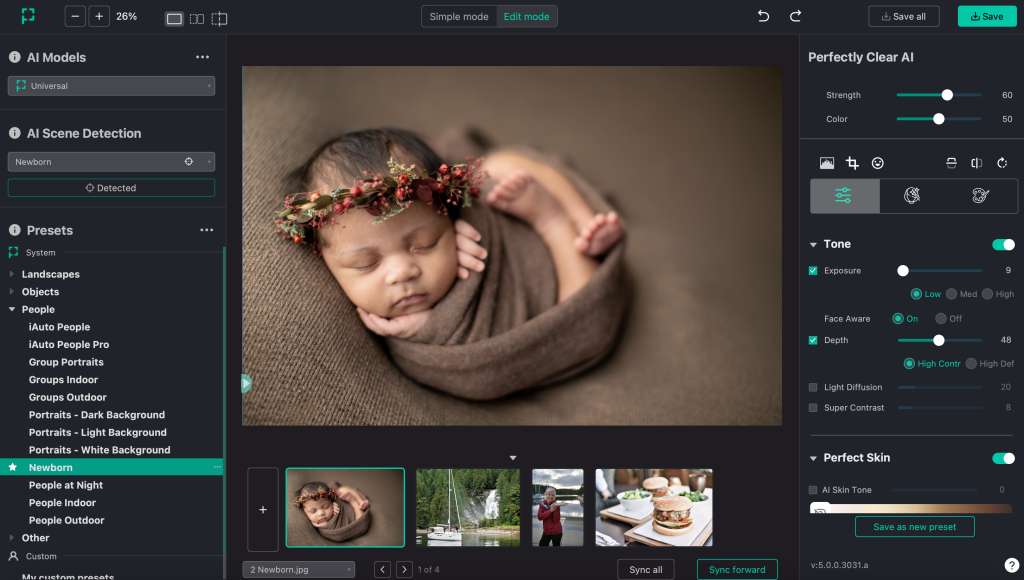Viewport: 1024px width, 580px height.
Task: Click the Save as new preset button
Action: 914,527
